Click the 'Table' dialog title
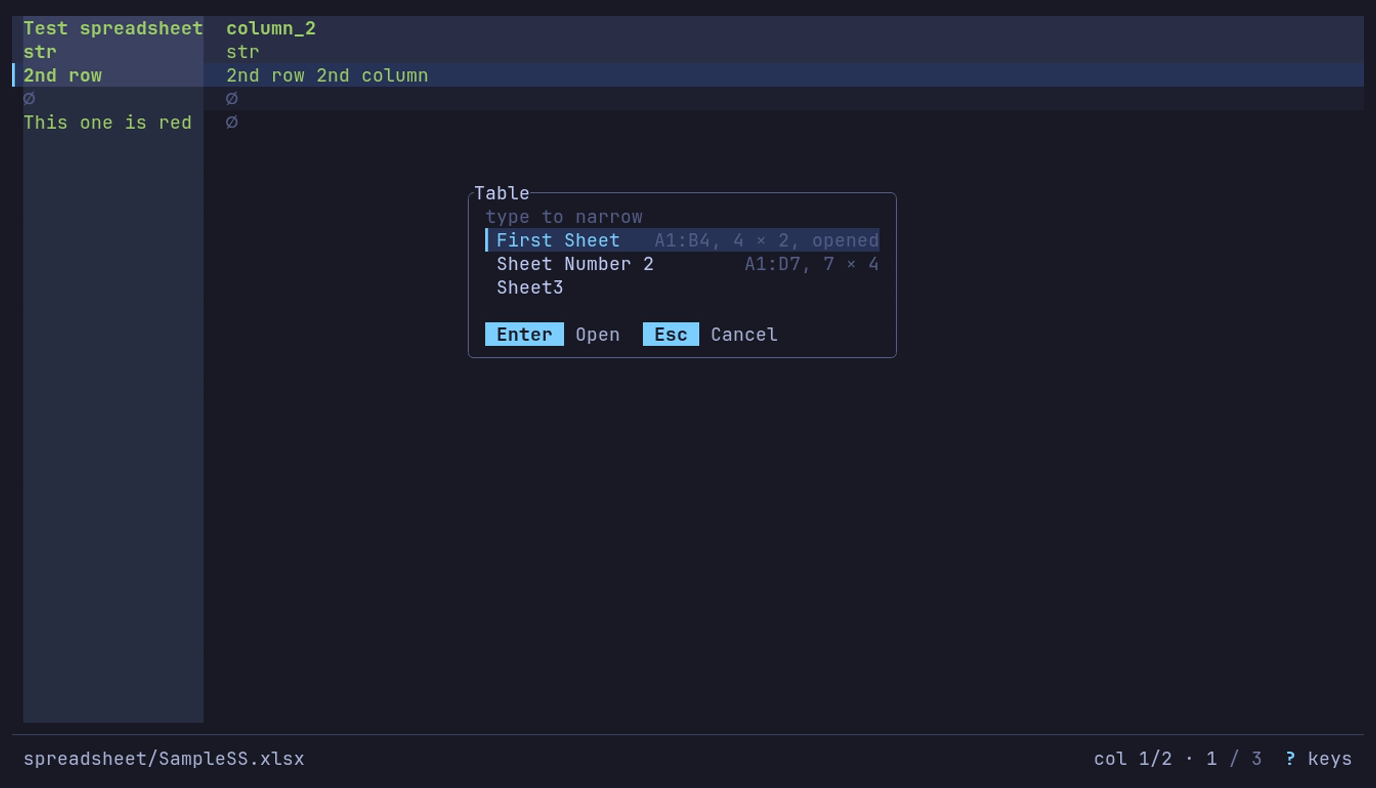Image resolution: width=1376 pixels, height=788 pixels. coord(502,193)
